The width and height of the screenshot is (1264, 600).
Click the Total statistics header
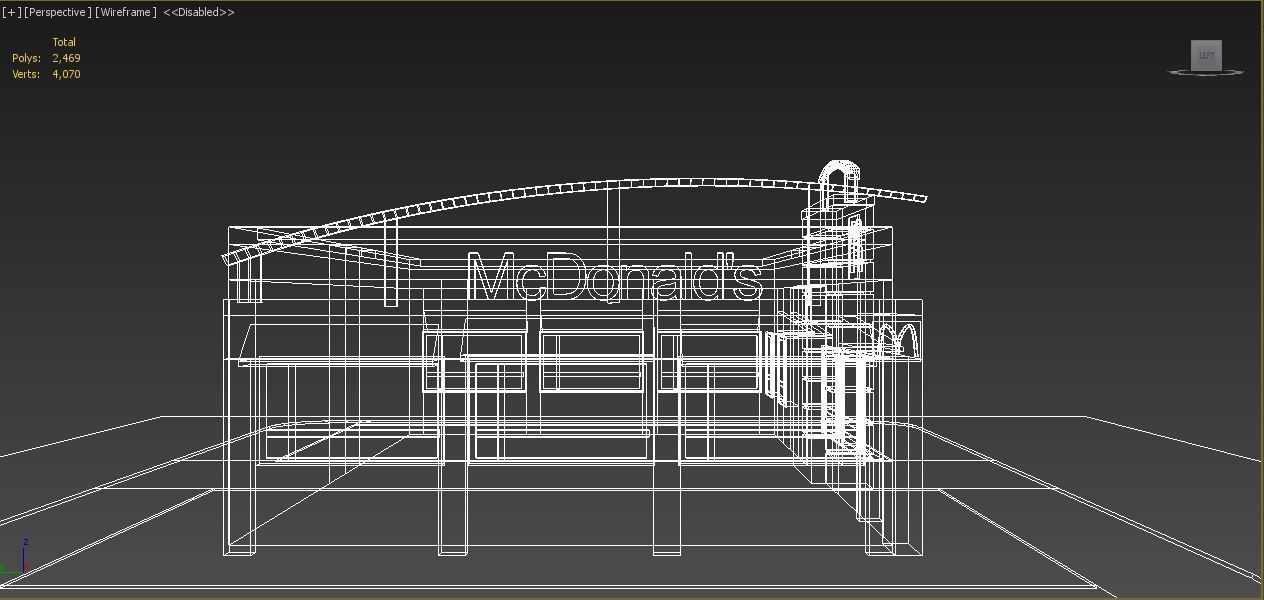coord(64,42)
